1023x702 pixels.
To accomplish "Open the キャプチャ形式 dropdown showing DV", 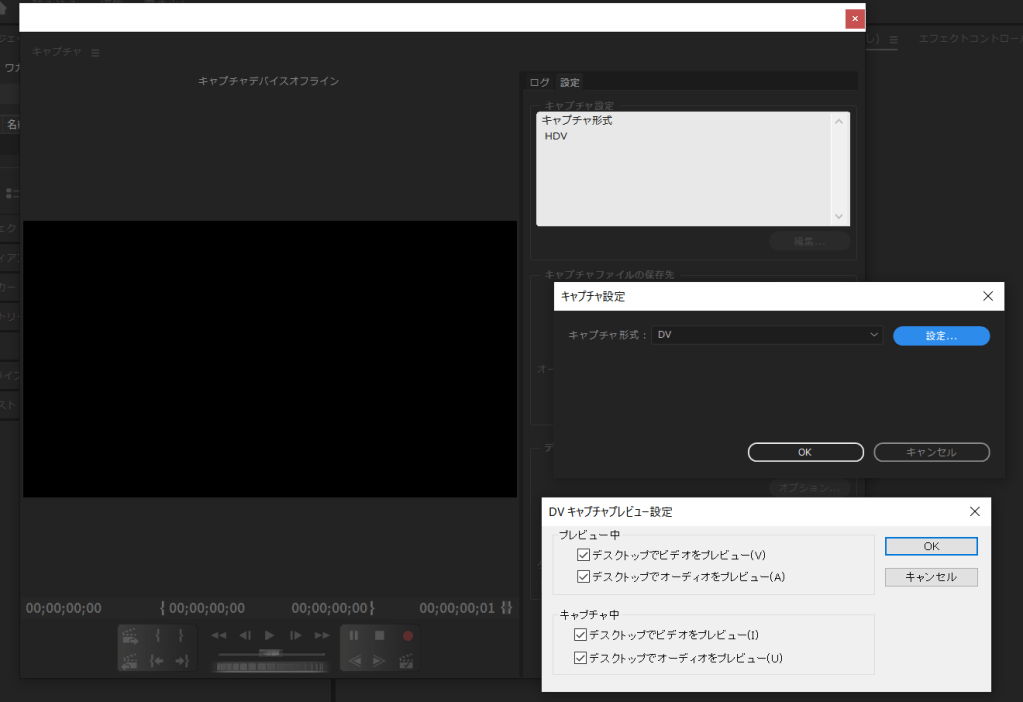I will 766,336.
